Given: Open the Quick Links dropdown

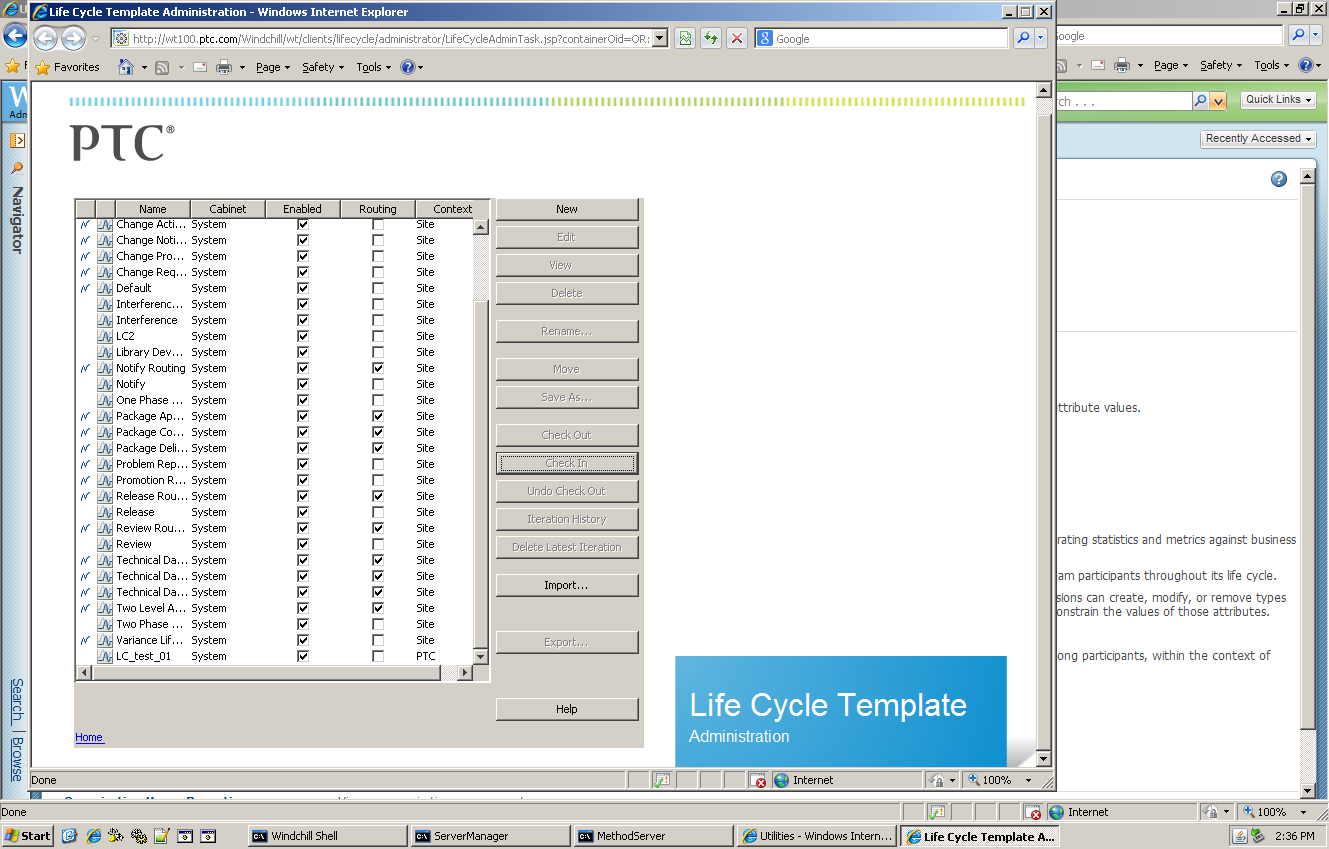Looking at the screenshot, I should tap(1278, 100).
